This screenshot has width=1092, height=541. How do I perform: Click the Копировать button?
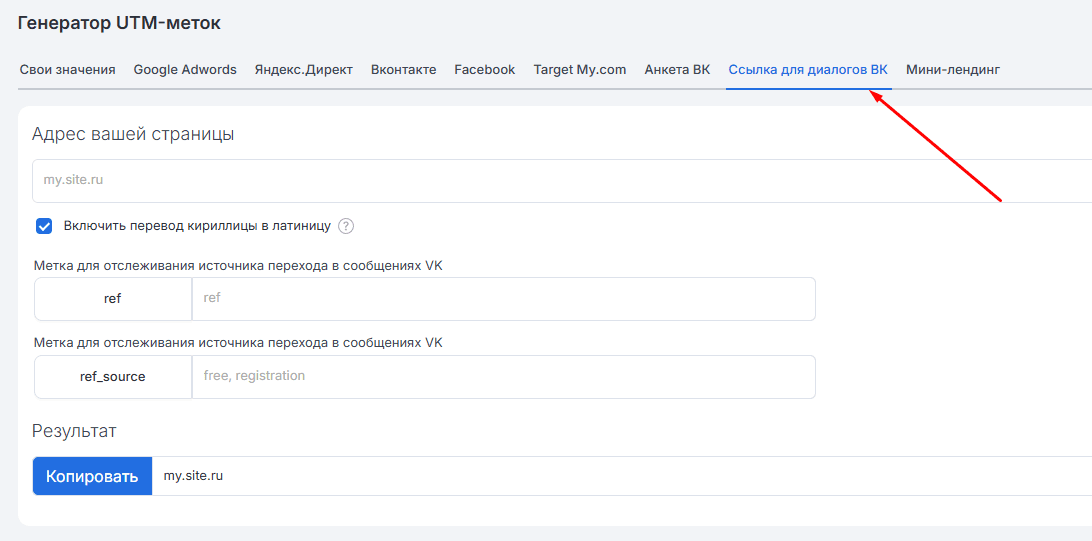pyautogui.click(x=93, y=476)
